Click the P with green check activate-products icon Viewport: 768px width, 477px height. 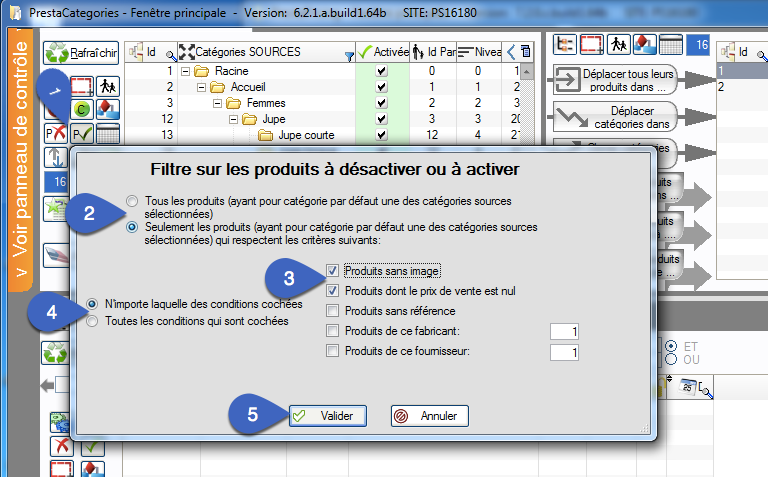(82, 133)
